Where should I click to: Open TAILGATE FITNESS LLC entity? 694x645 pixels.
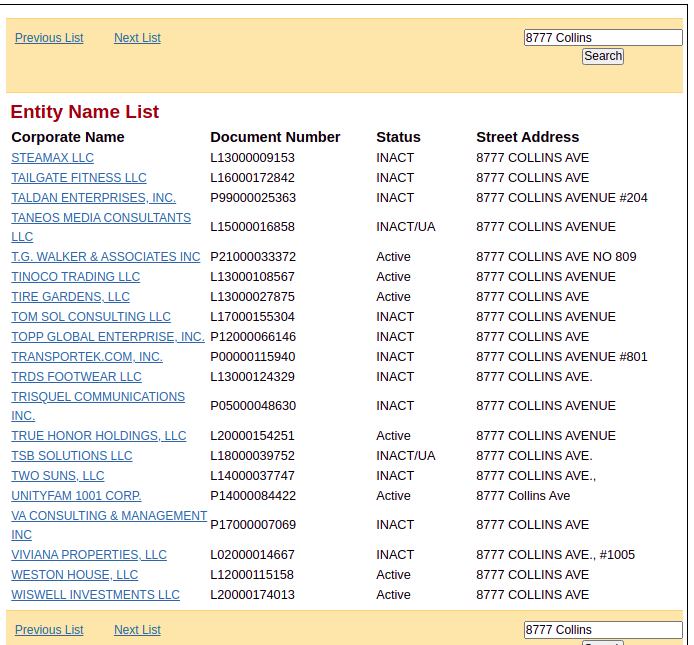click(x=79, y=178)
